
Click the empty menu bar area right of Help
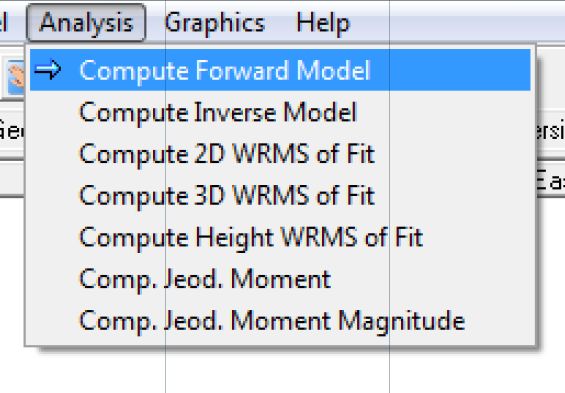(458, 23)
